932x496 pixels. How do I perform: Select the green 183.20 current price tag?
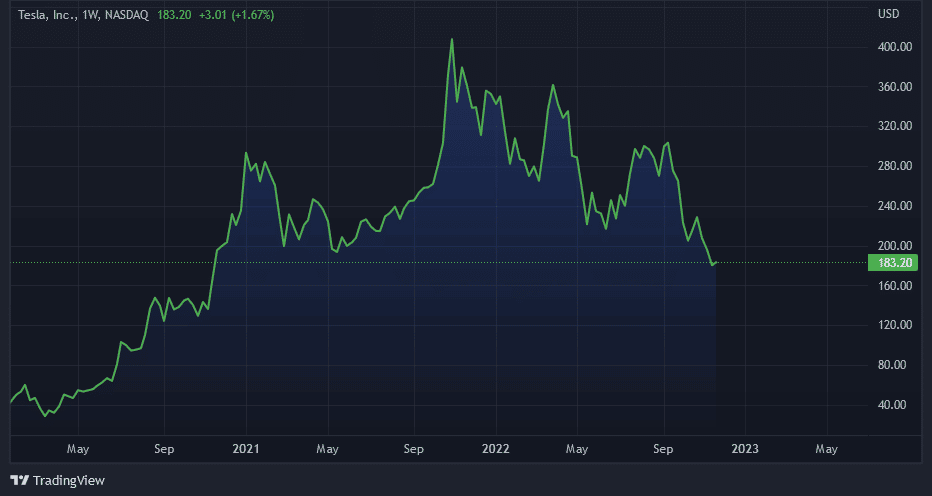(893, 263)
